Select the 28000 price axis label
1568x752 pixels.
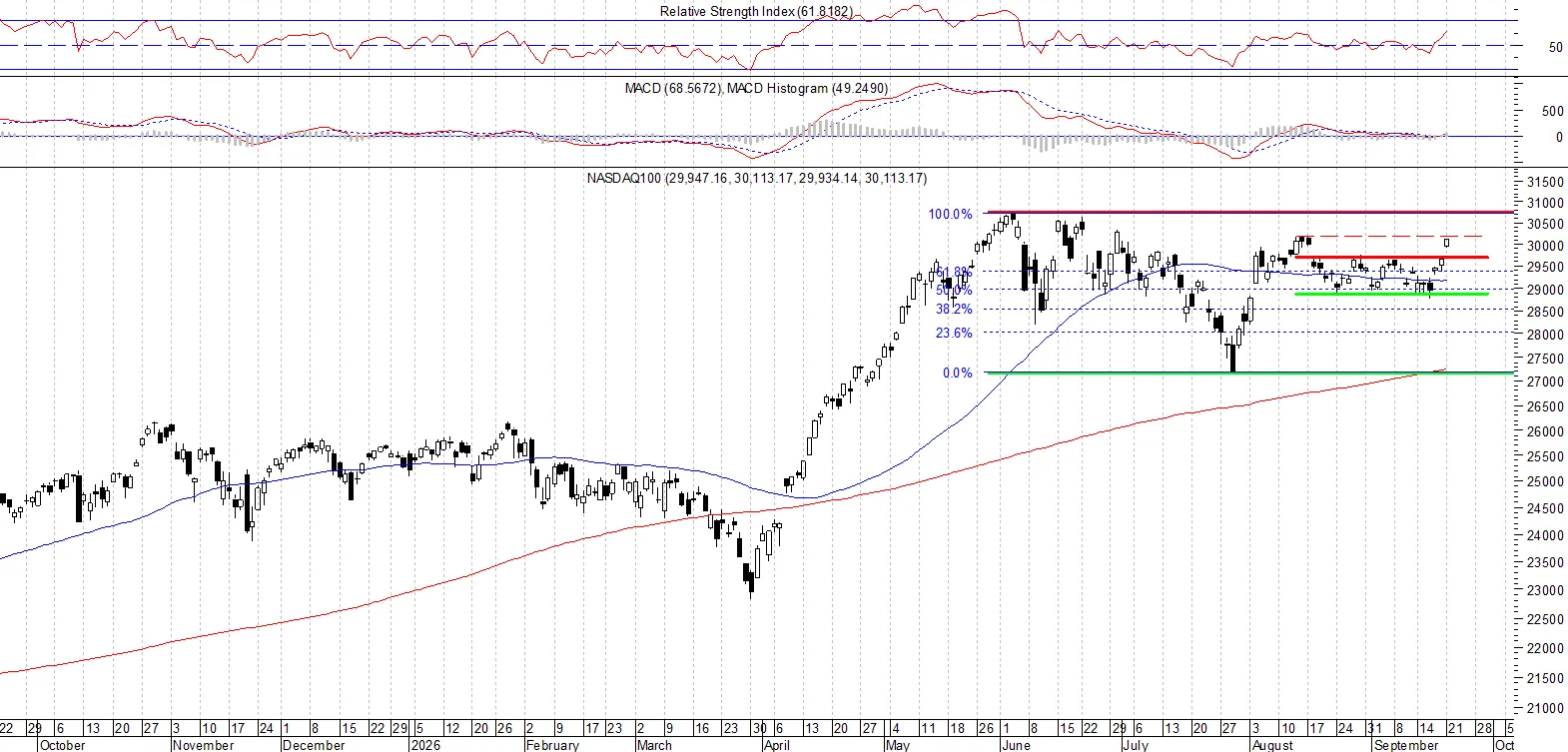tap(1545, 336)
